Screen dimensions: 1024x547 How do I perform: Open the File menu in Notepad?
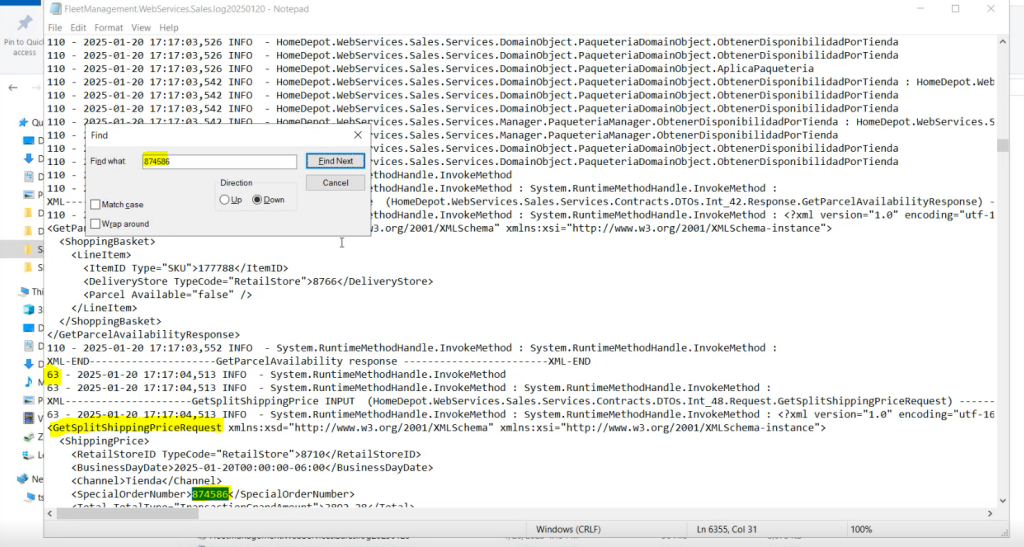click(x=55, y=27)
